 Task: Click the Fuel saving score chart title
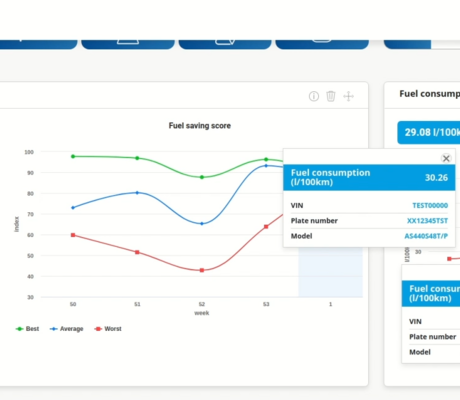tap(200, 126)
